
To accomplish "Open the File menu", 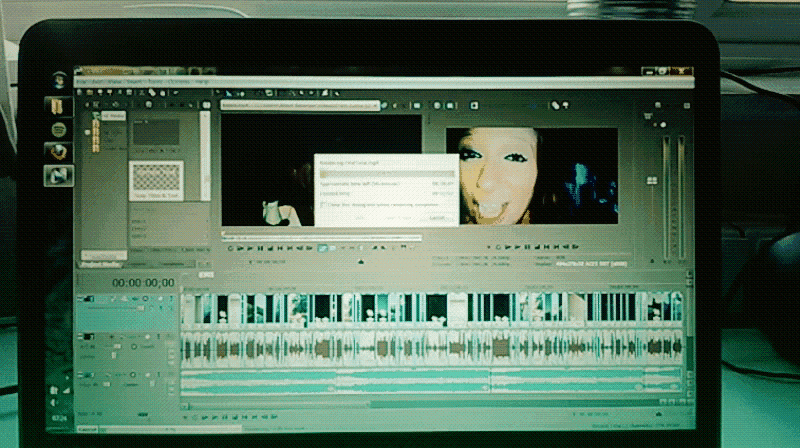I will pyautogui.click(x=82, y=82).
